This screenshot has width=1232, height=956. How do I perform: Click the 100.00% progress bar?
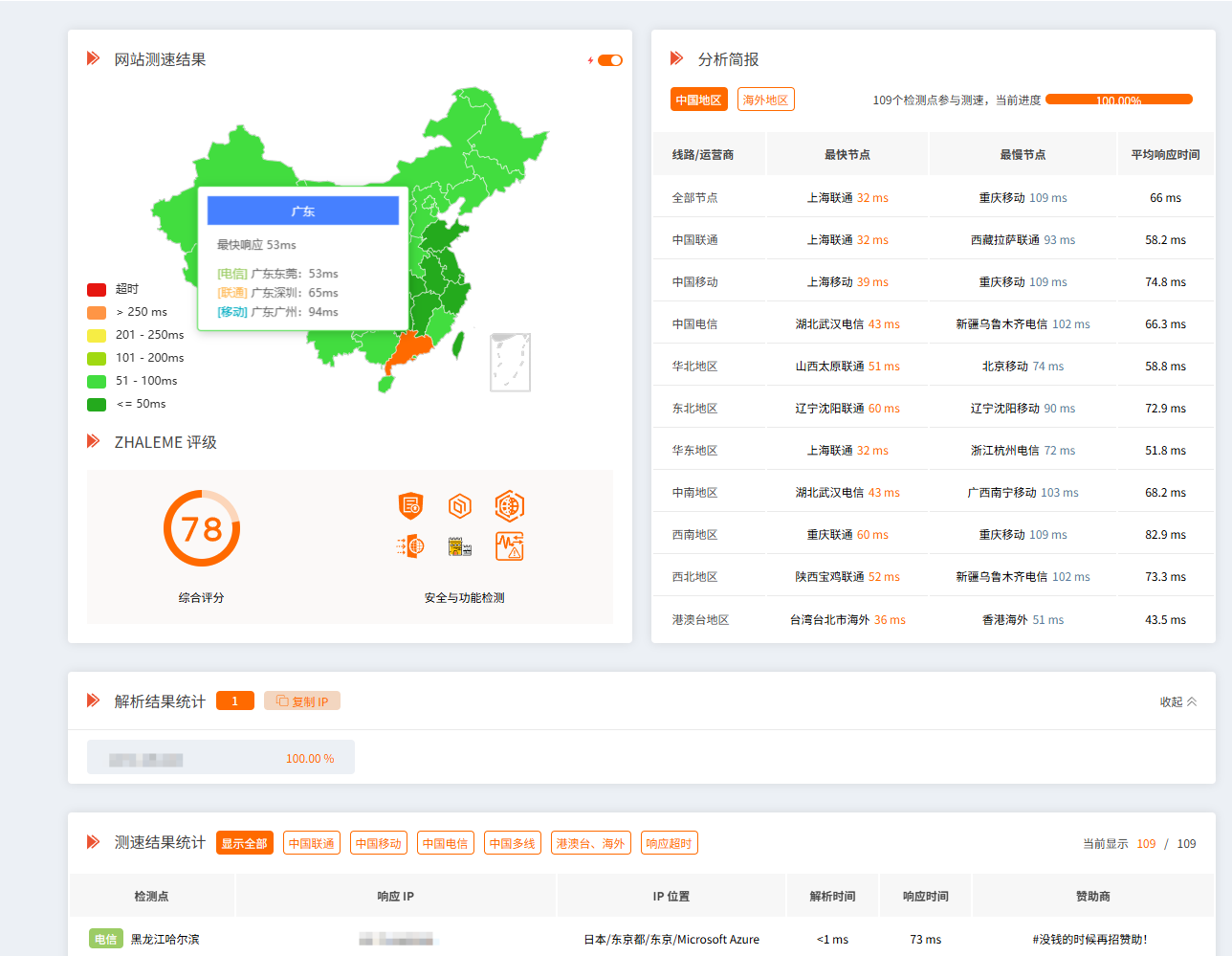point(1119,99)
